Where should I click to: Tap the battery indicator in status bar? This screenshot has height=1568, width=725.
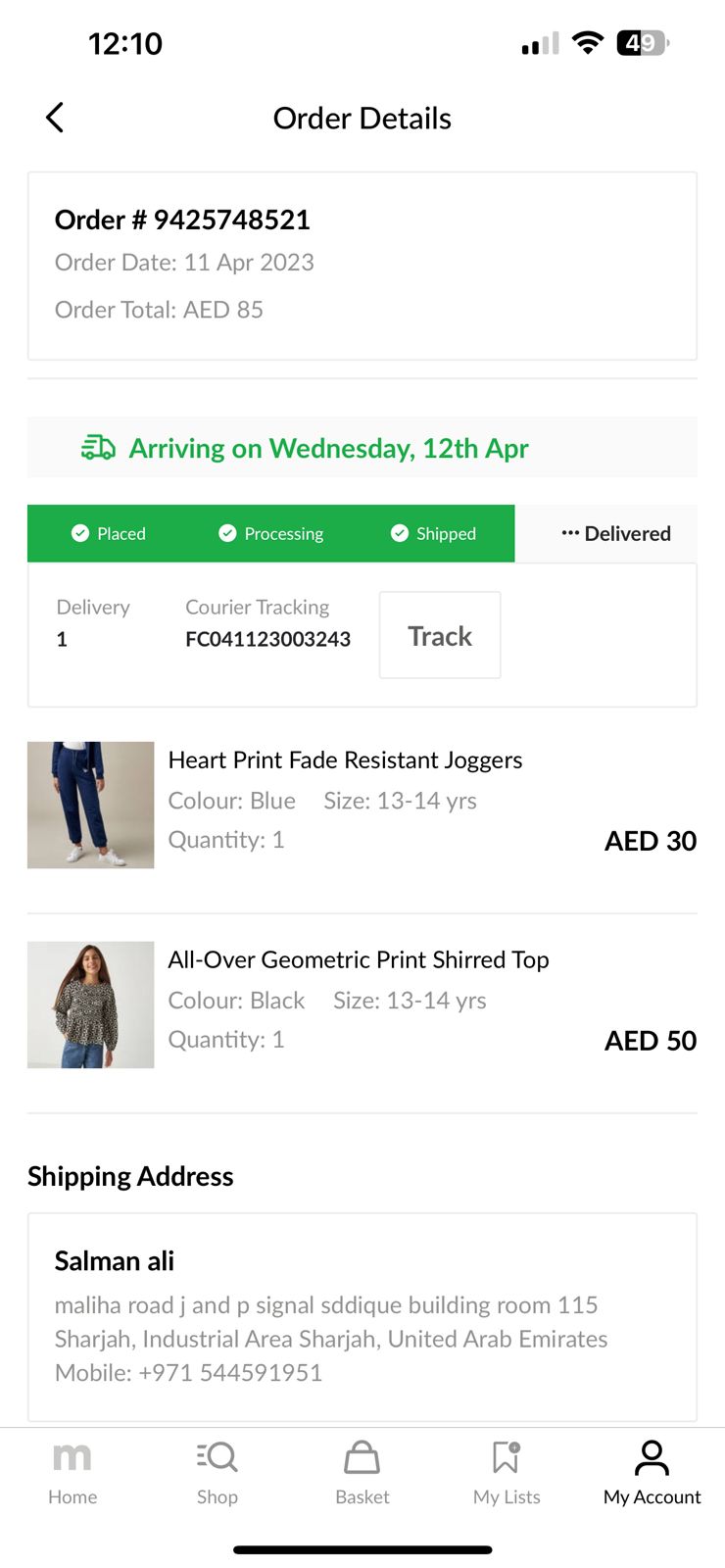click(642, 43)
